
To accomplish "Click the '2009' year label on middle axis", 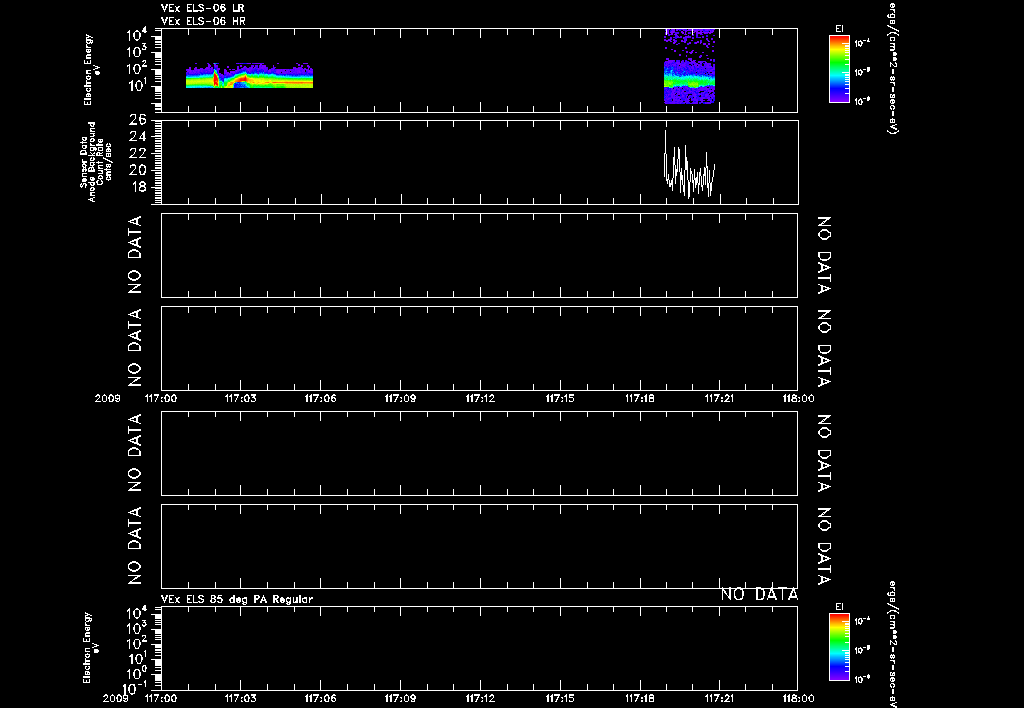I will pyautogui.click(x=107, y=398).
